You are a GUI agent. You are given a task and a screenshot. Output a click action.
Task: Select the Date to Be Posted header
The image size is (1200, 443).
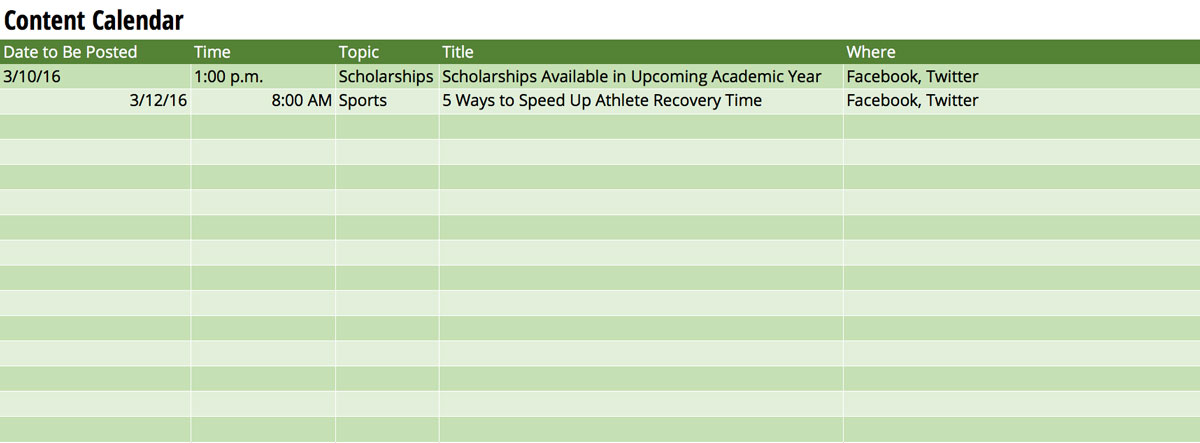pyautogui.click(x=70, y=52)
